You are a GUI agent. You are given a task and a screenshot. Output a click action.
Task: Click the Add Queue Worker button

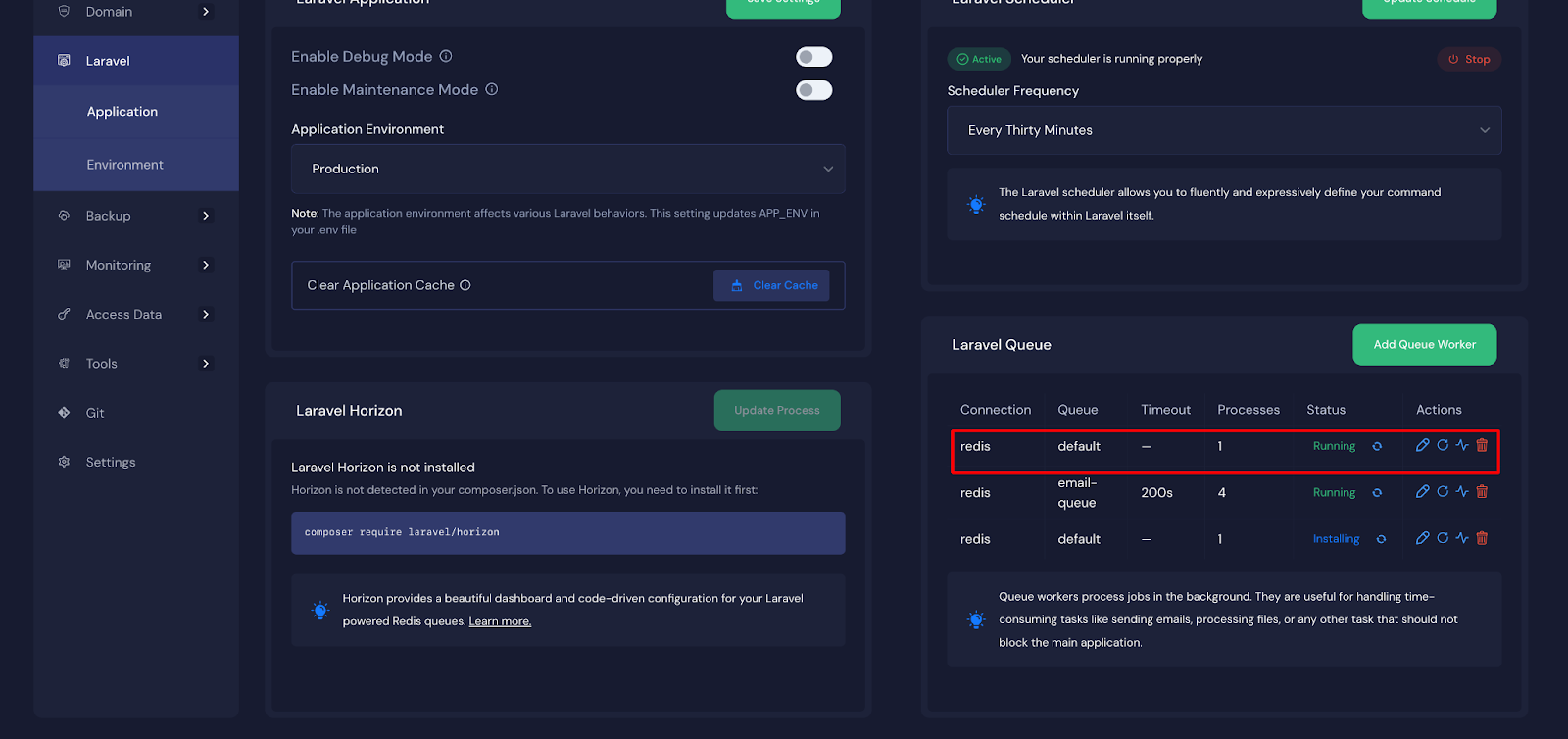pyautogui.click(x=1424, y=345)
